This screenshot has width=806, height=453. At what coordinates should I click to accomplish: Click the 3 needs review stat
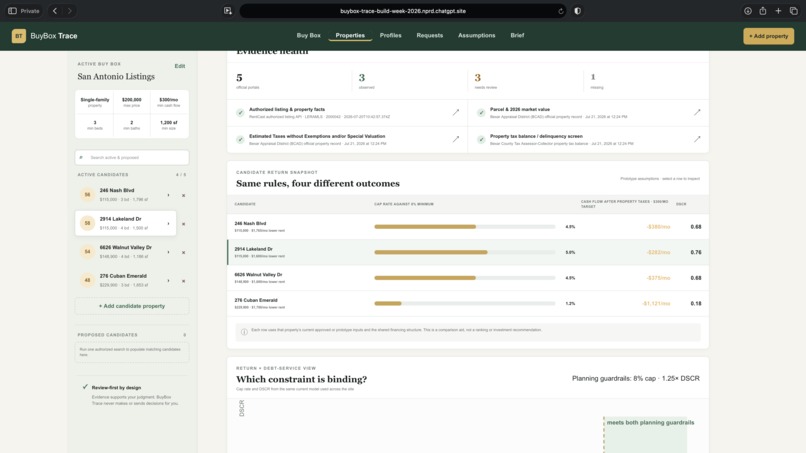tap(485, 81)
